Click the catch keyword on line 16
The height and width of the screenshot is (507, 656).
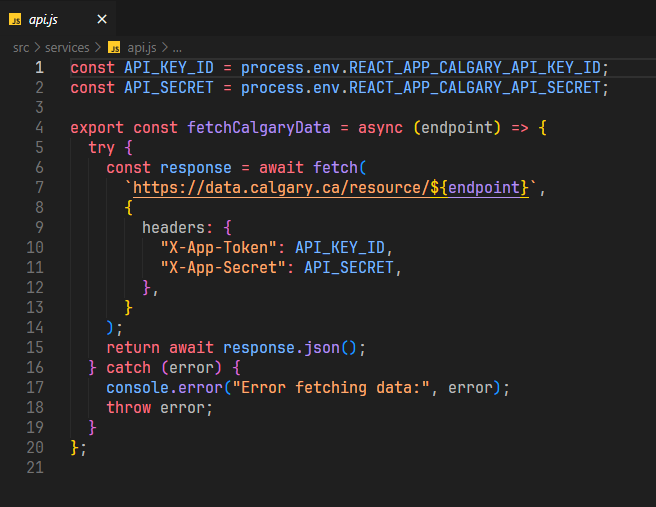(x=128, y=368)
